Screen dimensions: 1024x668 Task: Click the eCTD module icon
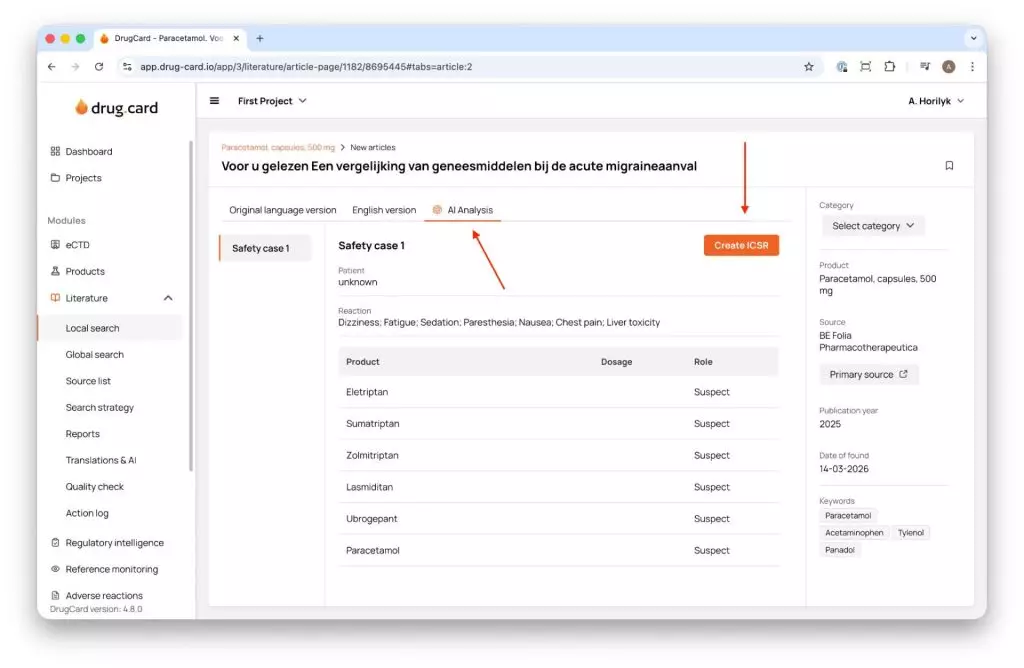[56, 245]
